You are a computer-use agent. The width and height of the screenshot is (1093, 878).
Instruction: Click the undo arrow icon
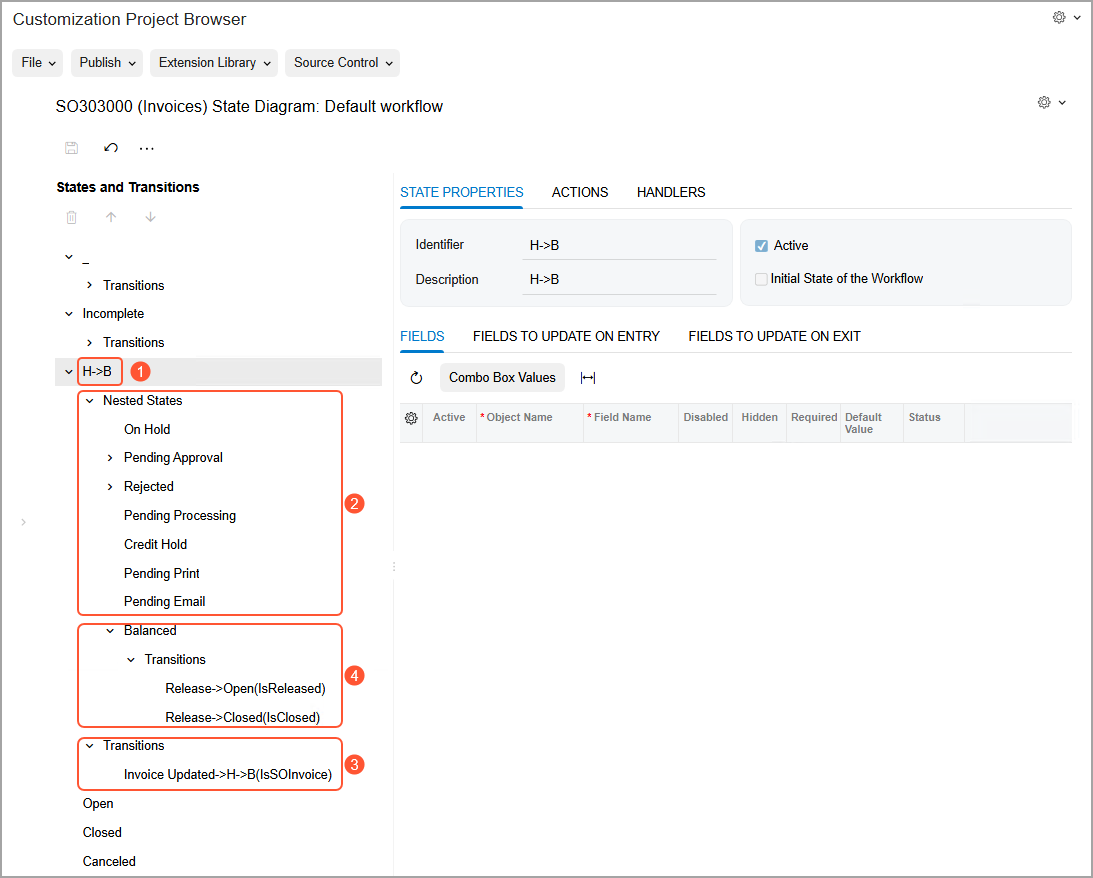(111, 148)
